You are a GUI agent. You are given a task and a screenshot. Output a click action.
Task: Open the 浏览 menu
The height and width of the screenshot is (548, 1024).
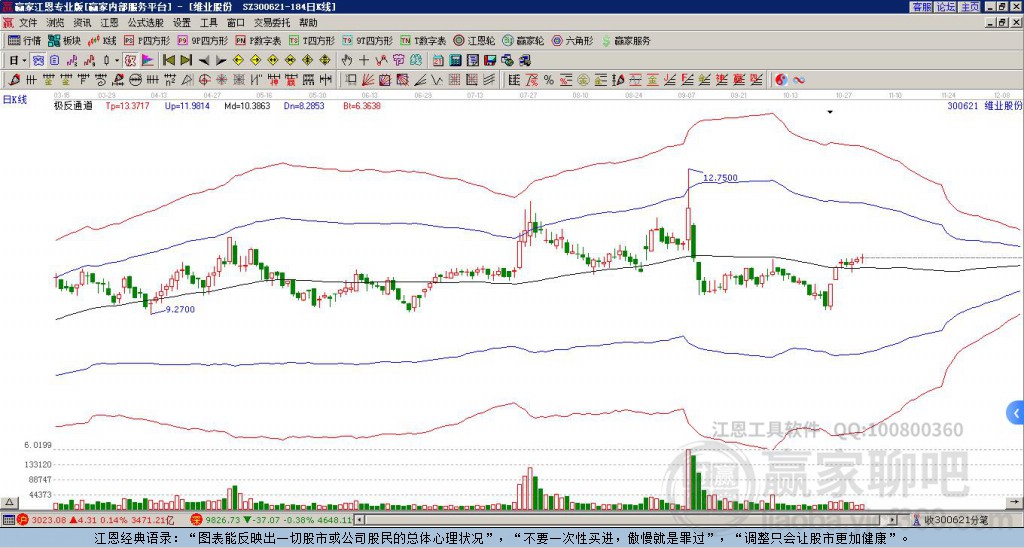[x=56, y=23]
